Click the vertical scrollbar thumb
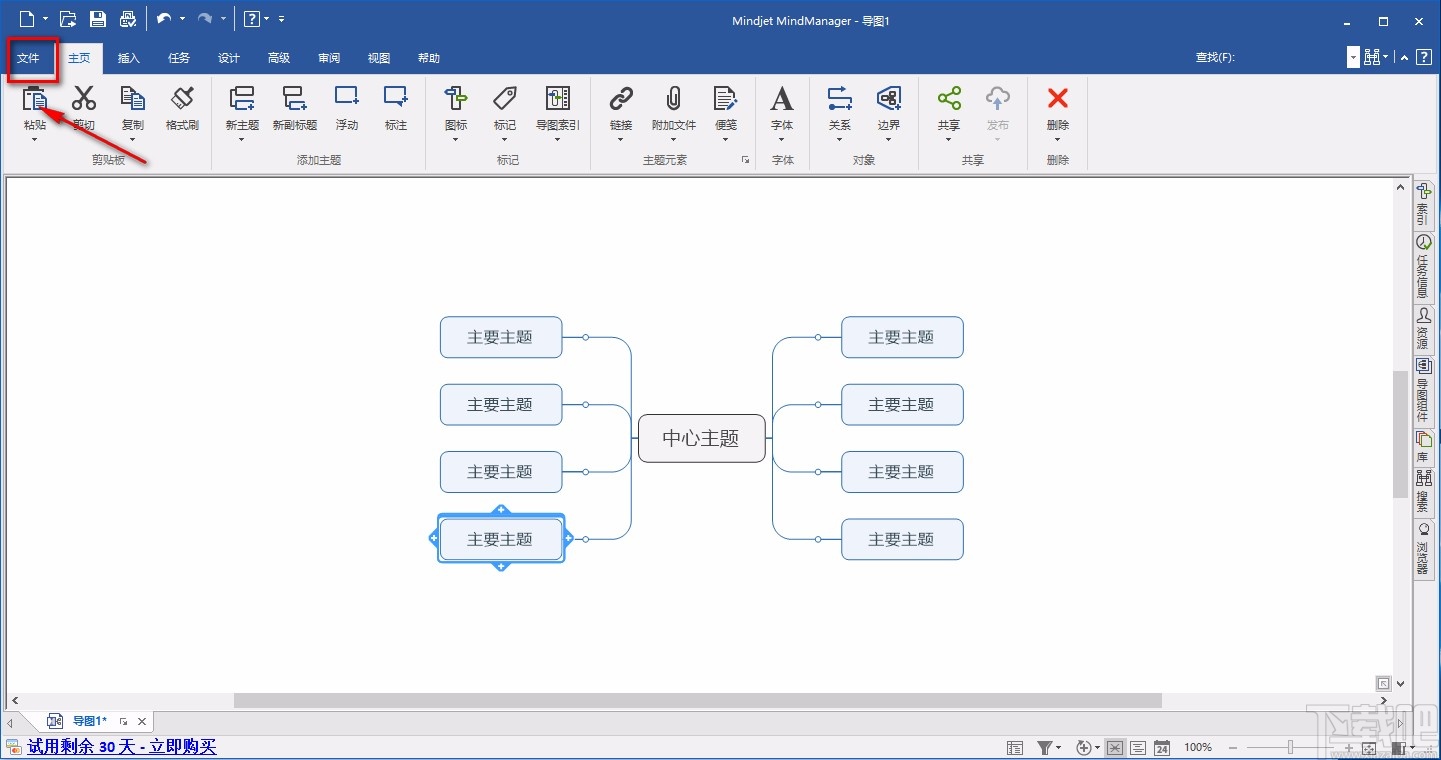 [x=1400, y=434]
